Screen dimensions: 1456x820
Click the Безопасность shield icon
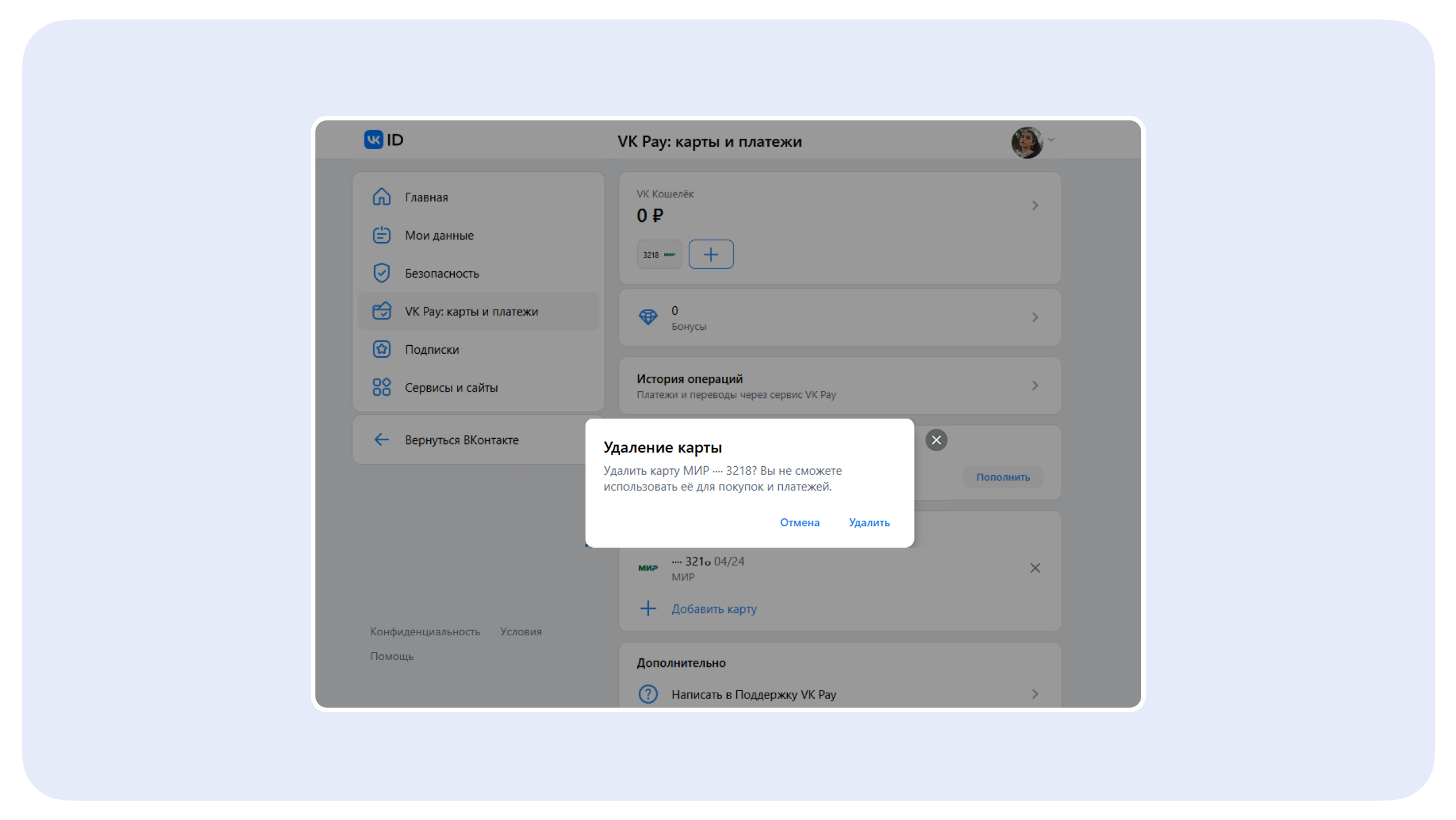tap(381, 273)
